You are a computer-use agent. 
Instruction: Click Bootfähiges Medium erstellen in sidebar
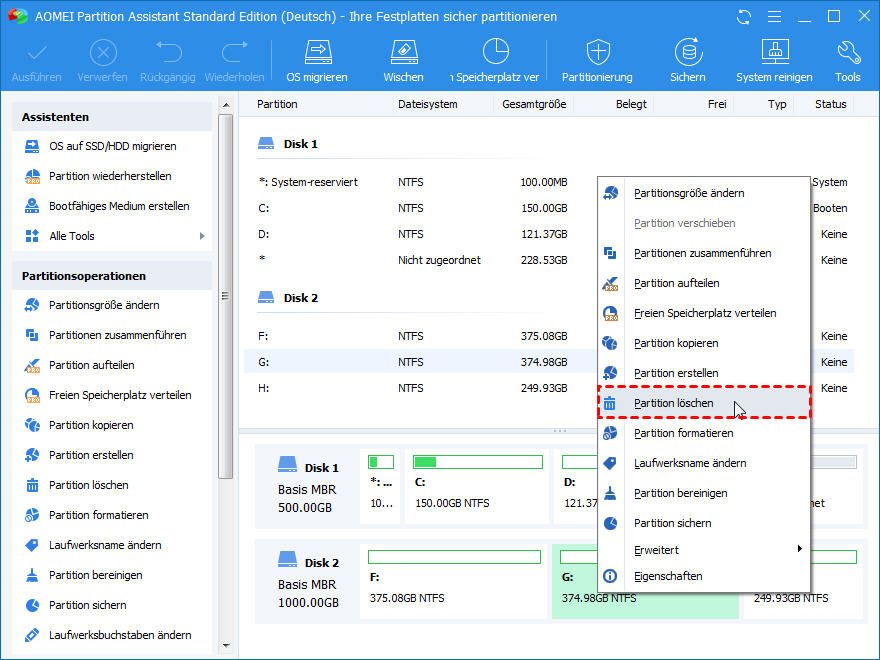coord(119,206)
